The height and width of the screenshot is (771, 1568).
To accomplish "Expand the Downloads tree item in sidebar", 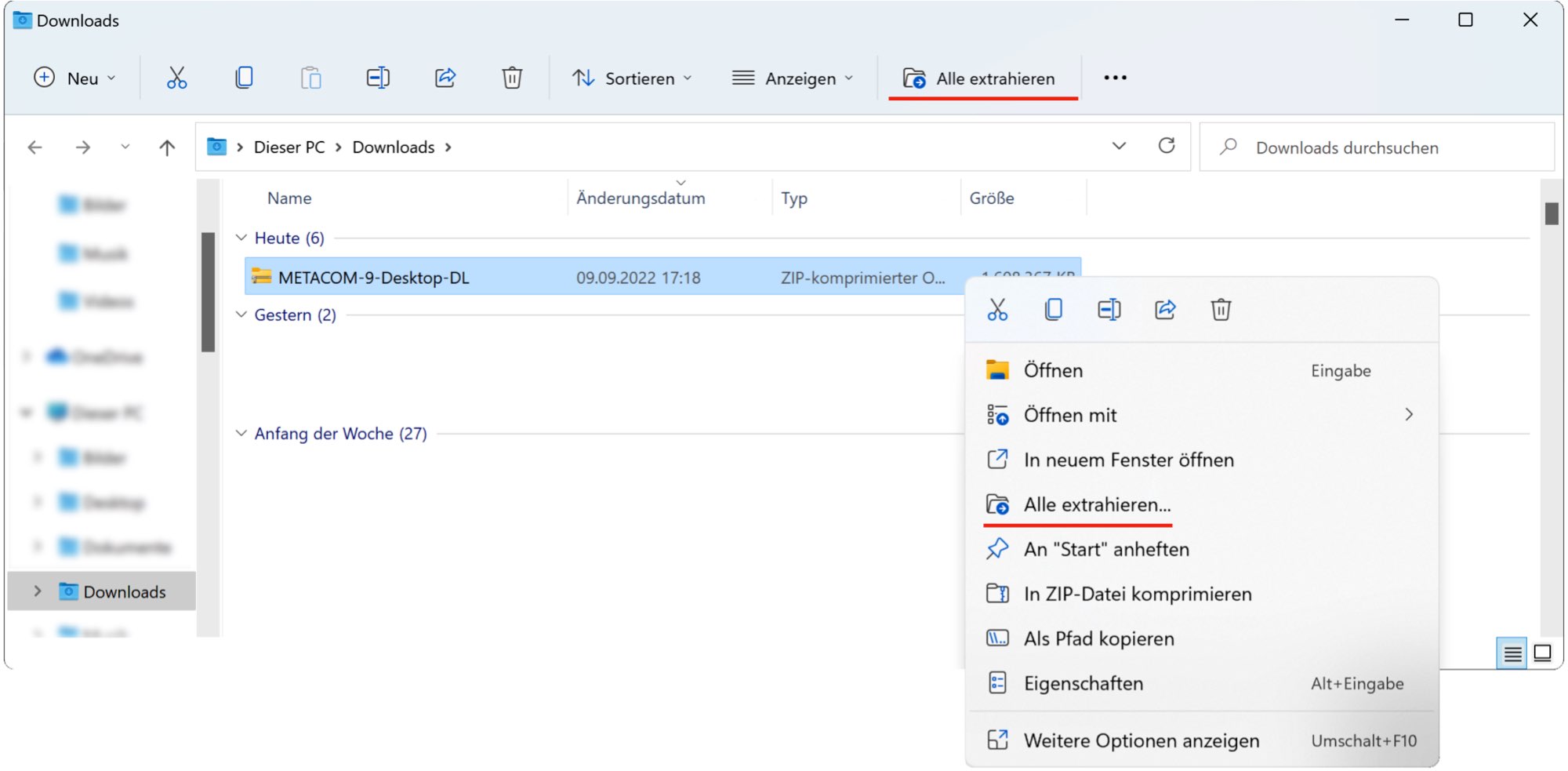I will (x=37, y=591).
